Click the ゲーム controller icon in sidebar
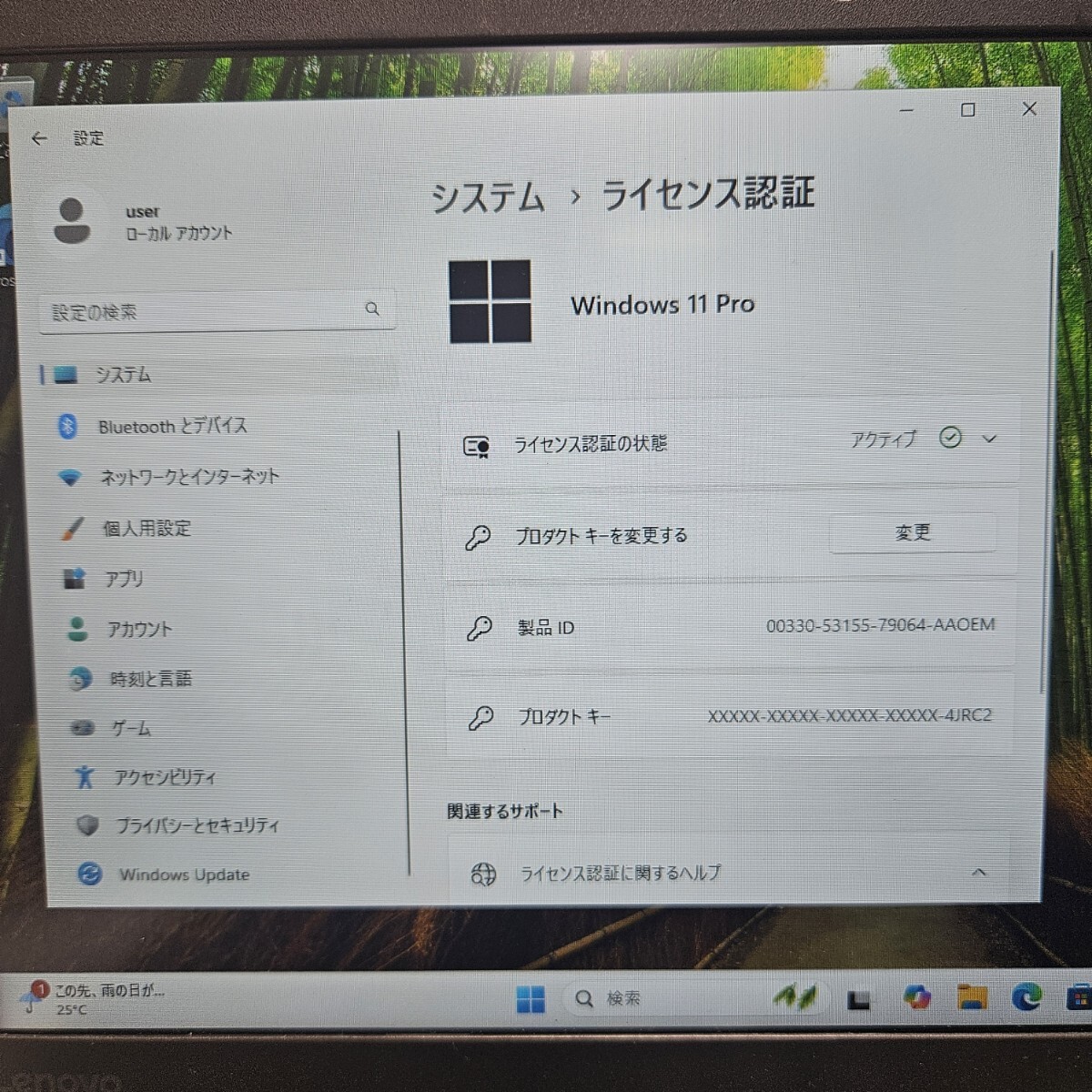 click(x=83, y=728)
